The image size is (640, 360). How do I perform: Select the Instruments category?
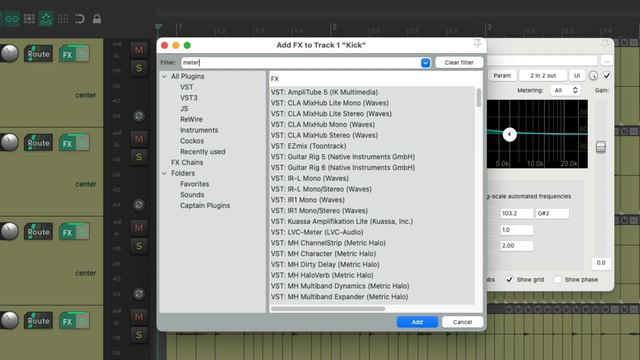(199, 130)
